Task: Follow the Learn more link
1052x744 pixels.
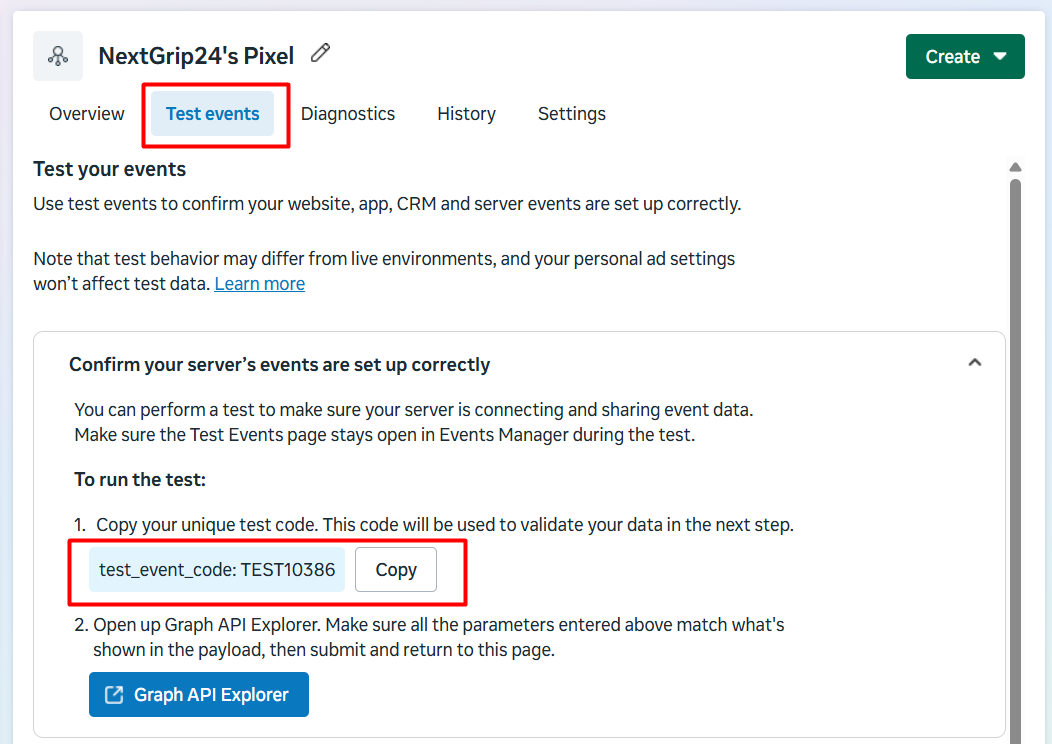Action: (x=260, y=284)
